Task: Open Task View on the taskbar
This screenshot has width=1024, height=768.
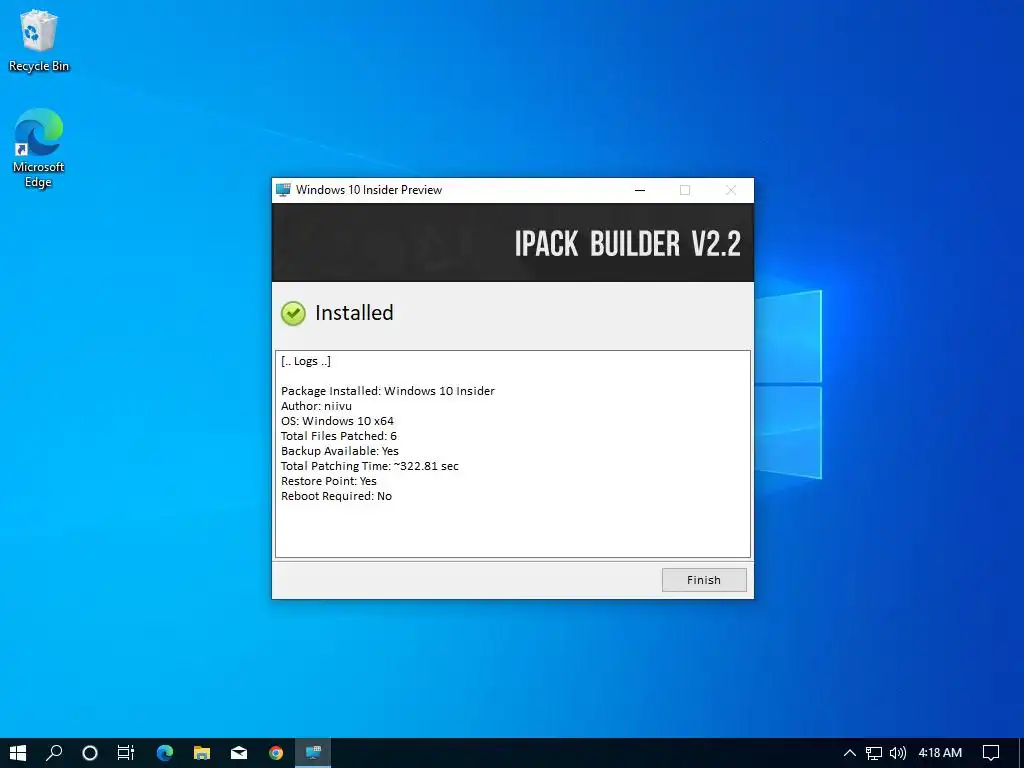Action: tap(126, 753)
